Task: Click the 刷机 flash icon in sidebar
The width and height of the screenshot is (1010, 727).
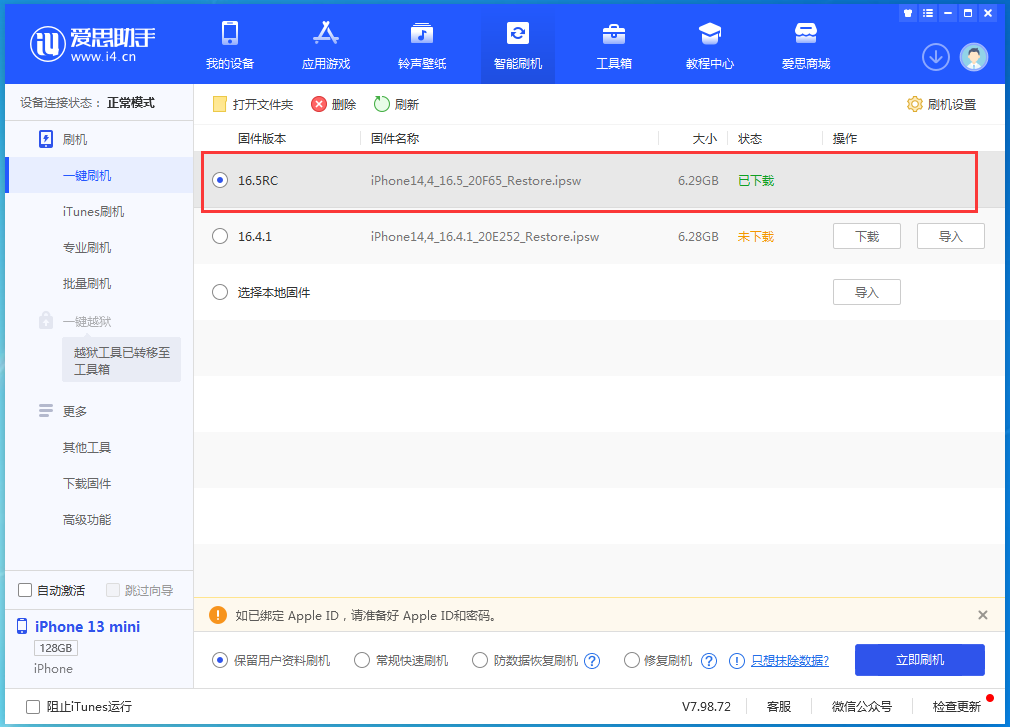Action: (x=46, y=139)
